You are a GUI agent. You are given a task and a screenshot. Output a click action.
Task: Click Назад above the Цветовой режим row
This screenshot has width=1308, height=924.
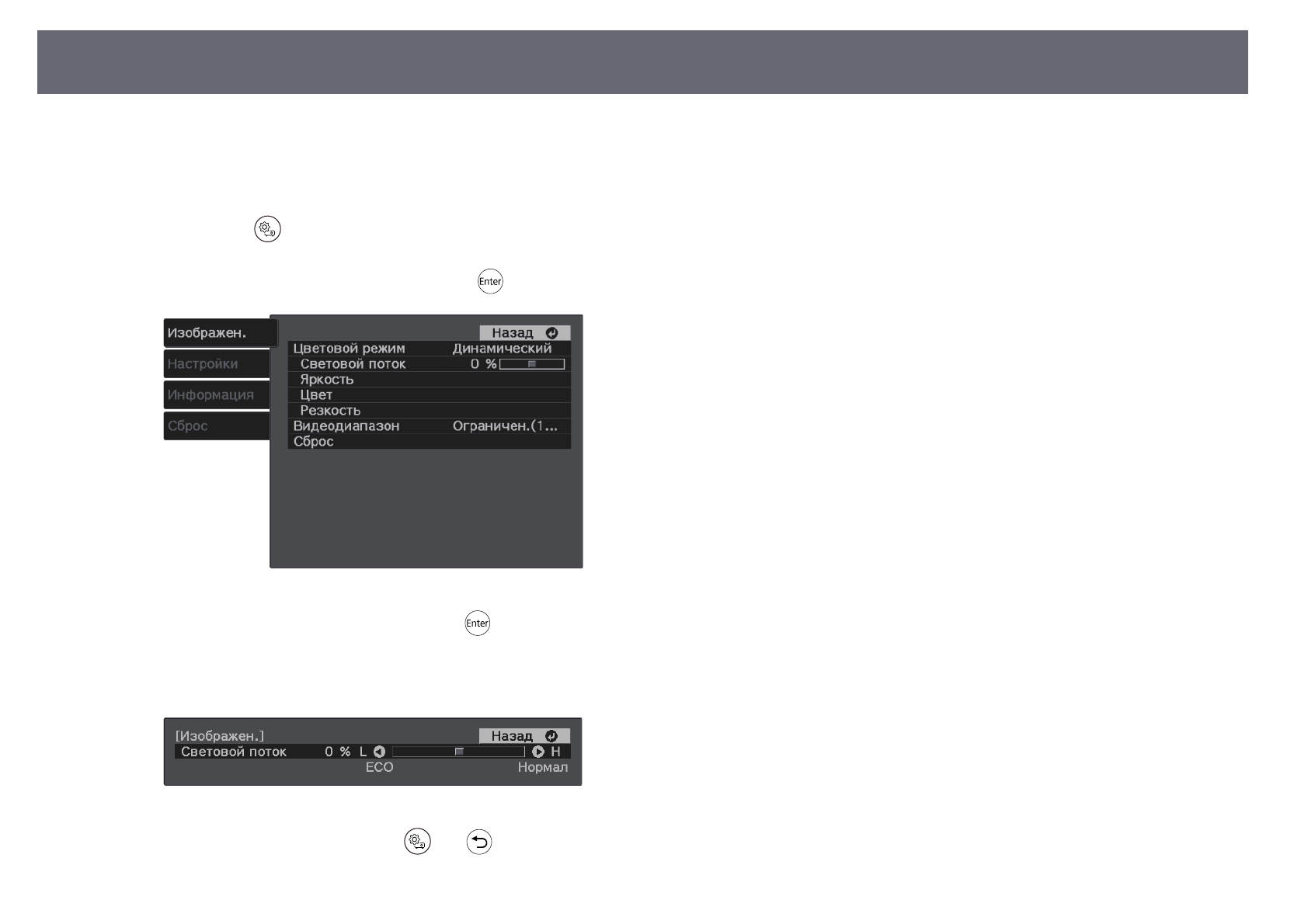coord(524,332)
